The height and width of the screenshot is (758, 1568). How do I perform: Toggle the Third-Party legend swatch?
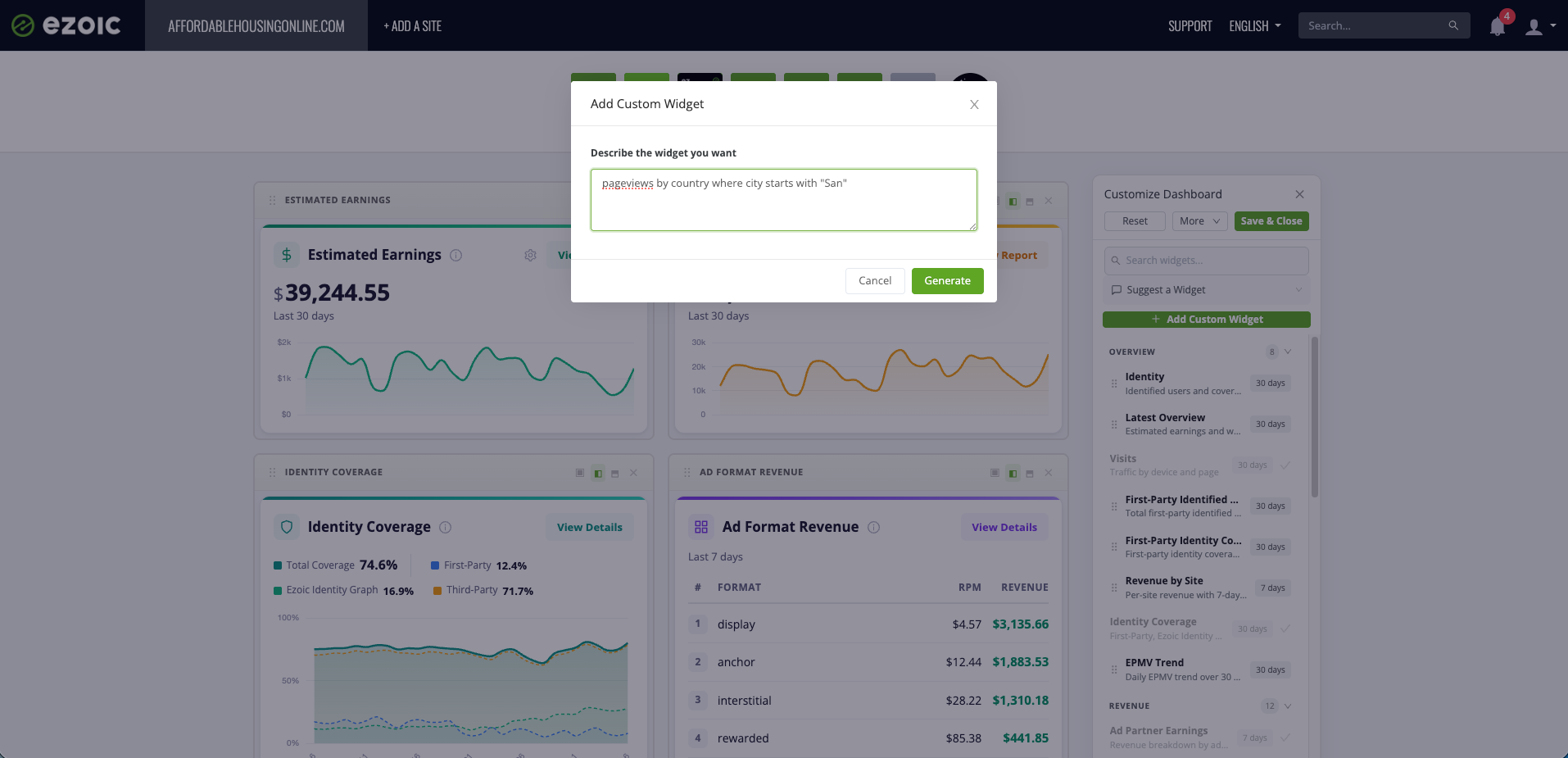(437, 590)
